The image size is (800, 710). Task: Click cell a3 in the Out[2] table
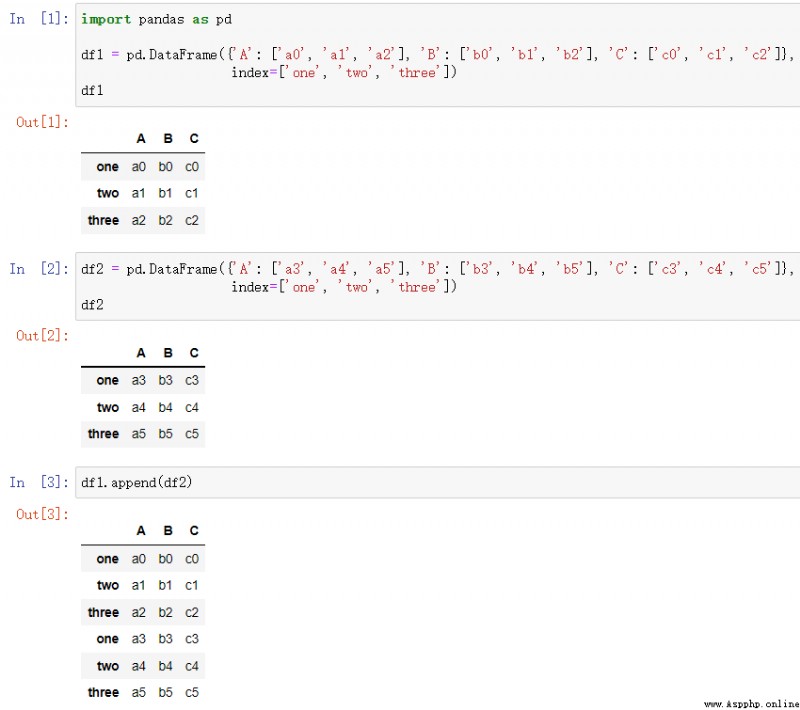139,381
